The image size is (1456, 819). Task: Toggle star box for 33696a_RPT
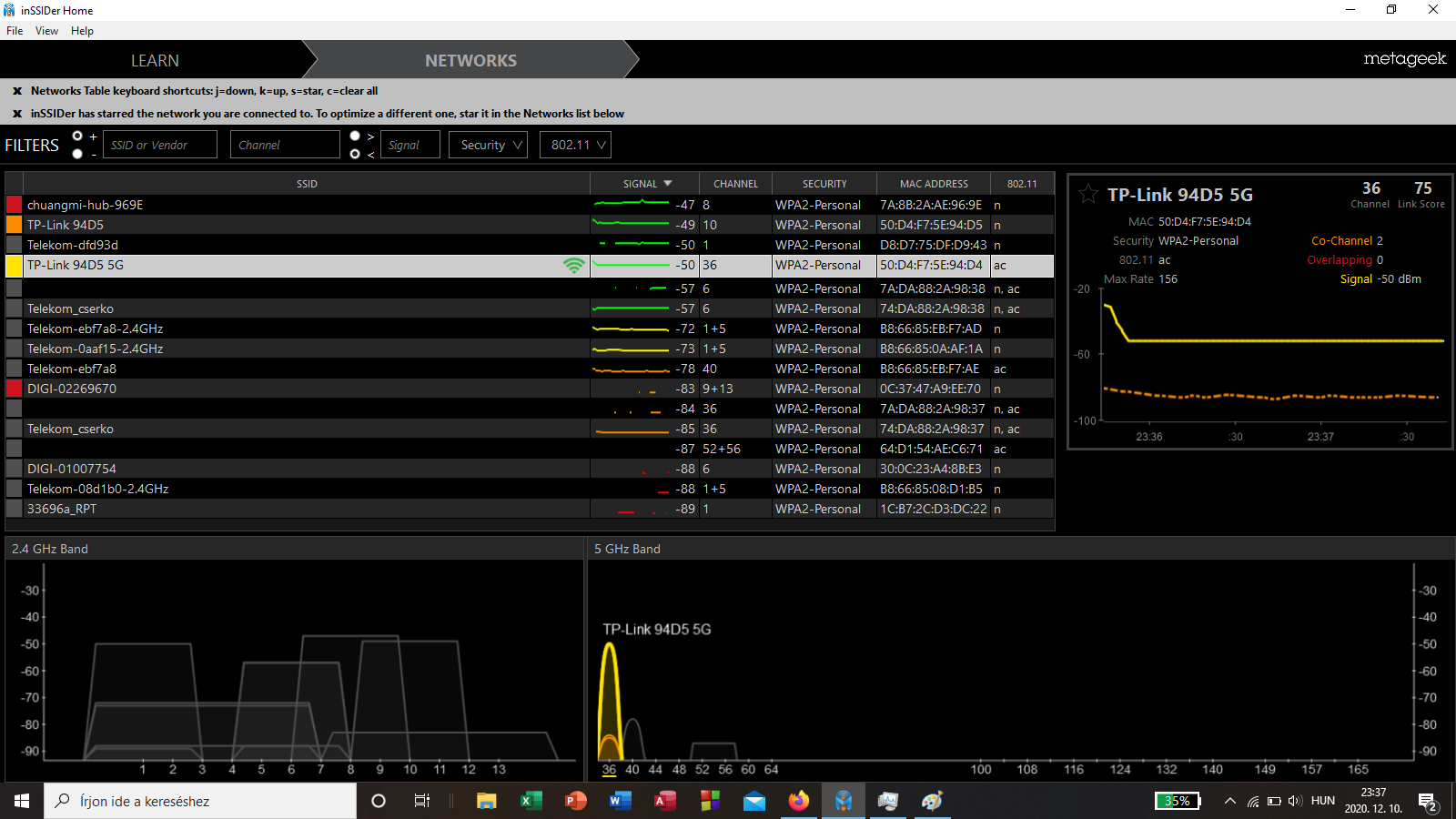[14, 509]
